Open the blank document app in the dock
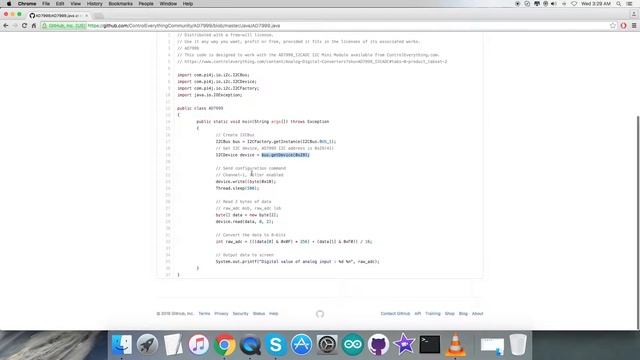Viewport: 640px width, 360px height. click(173, 345)
